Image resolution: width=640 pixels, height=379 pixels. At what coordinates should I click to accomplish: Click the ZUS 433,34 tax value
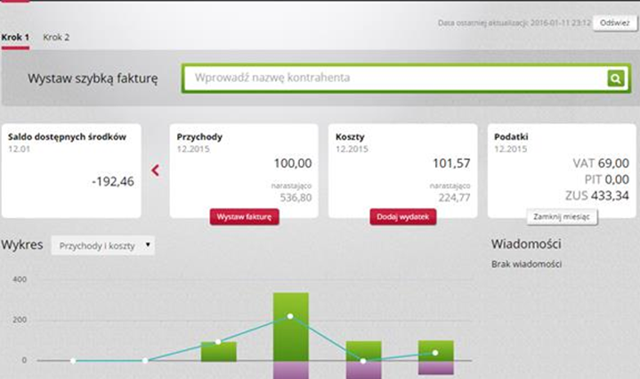(597, 196)
